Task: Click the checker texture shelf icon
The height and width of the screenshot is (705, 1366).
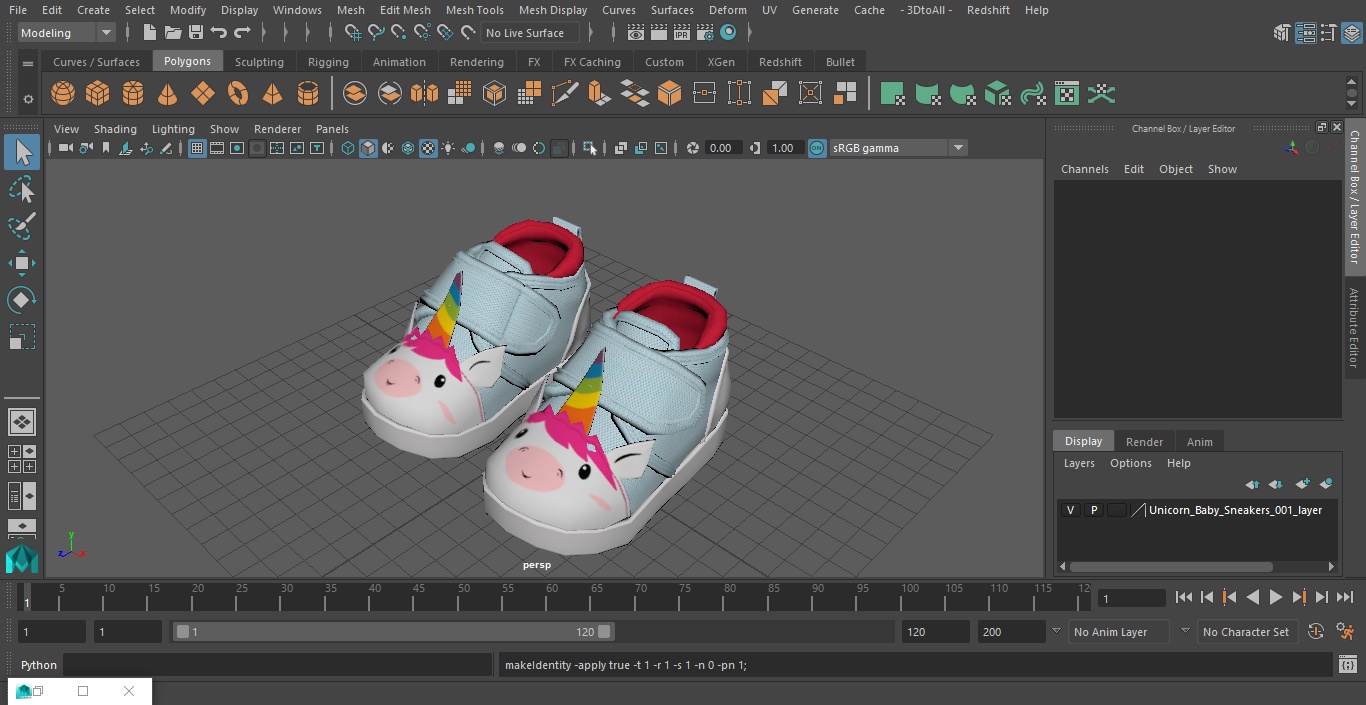Action: point(1067,94)
